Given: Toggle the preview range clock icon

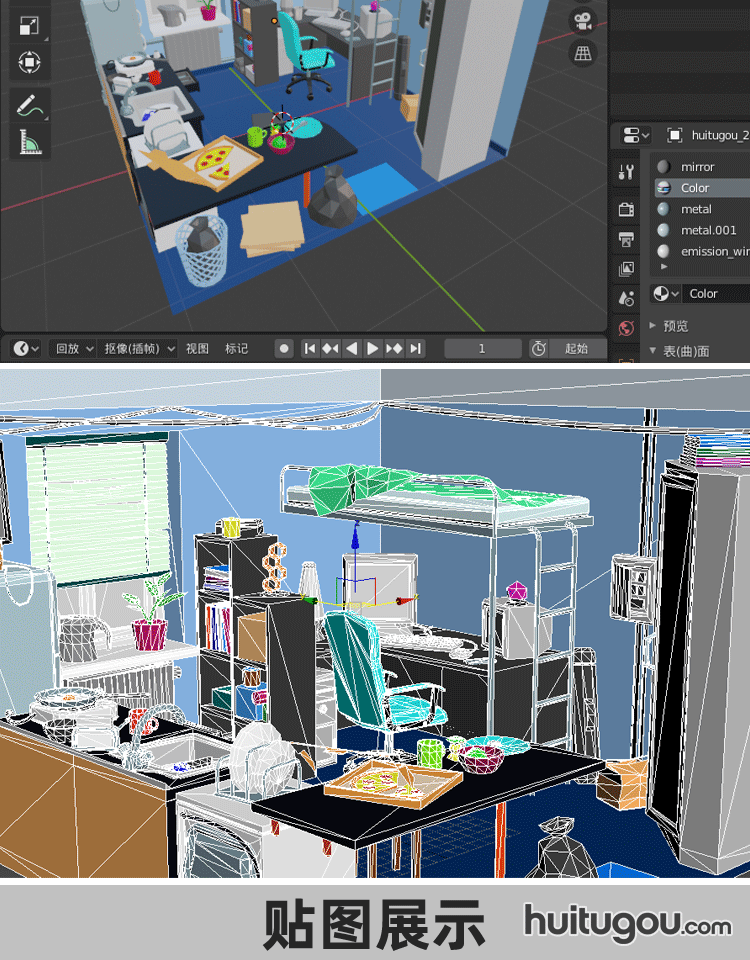Looking at the screenshot, I should (539, 348).
